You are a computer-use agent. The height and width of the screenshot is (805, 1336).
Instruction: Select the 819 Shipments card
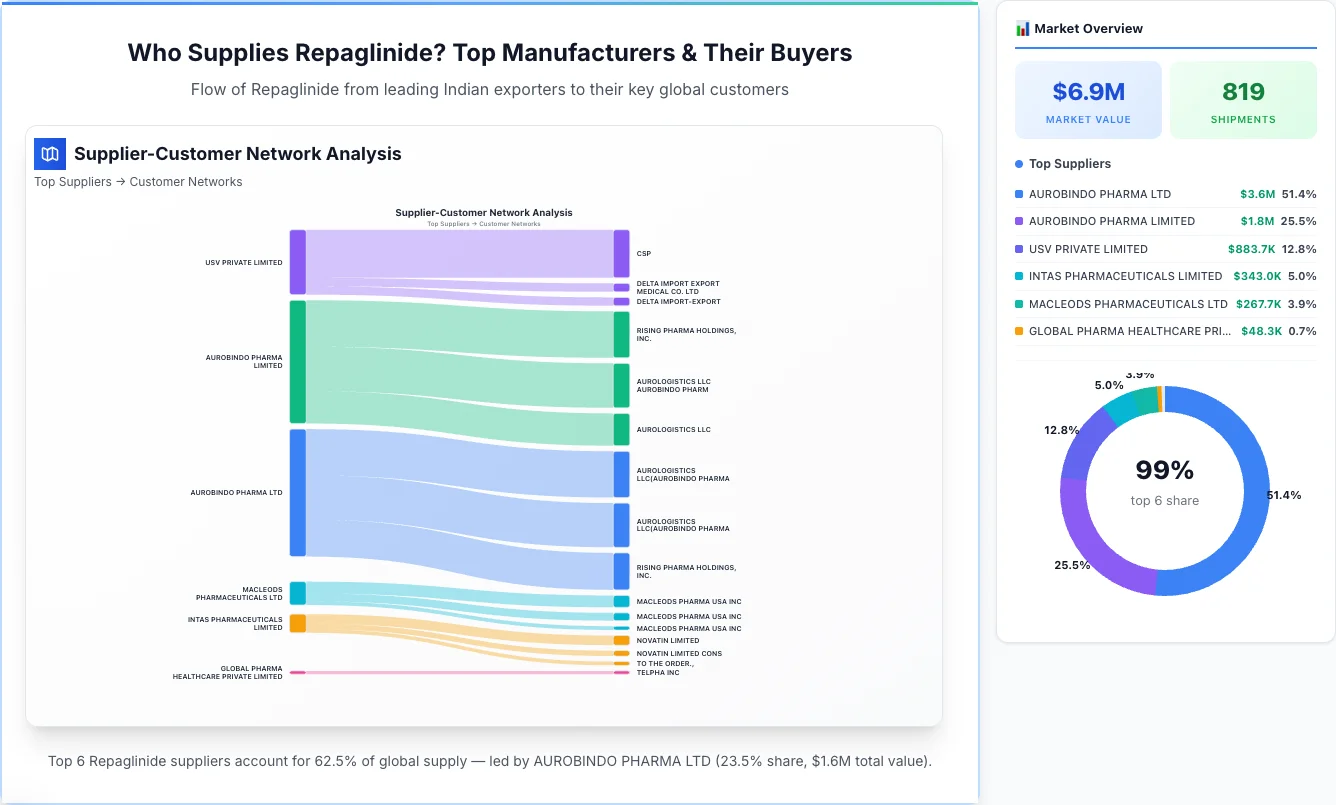point(1243,99)
